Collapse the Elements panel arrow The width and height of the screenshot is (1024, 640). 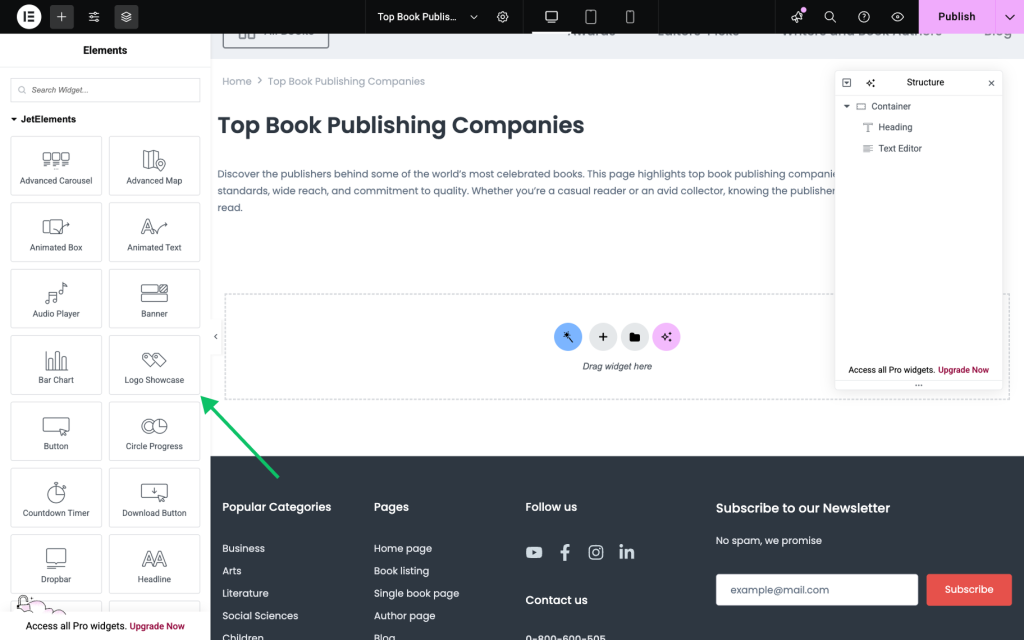(216, 337)
